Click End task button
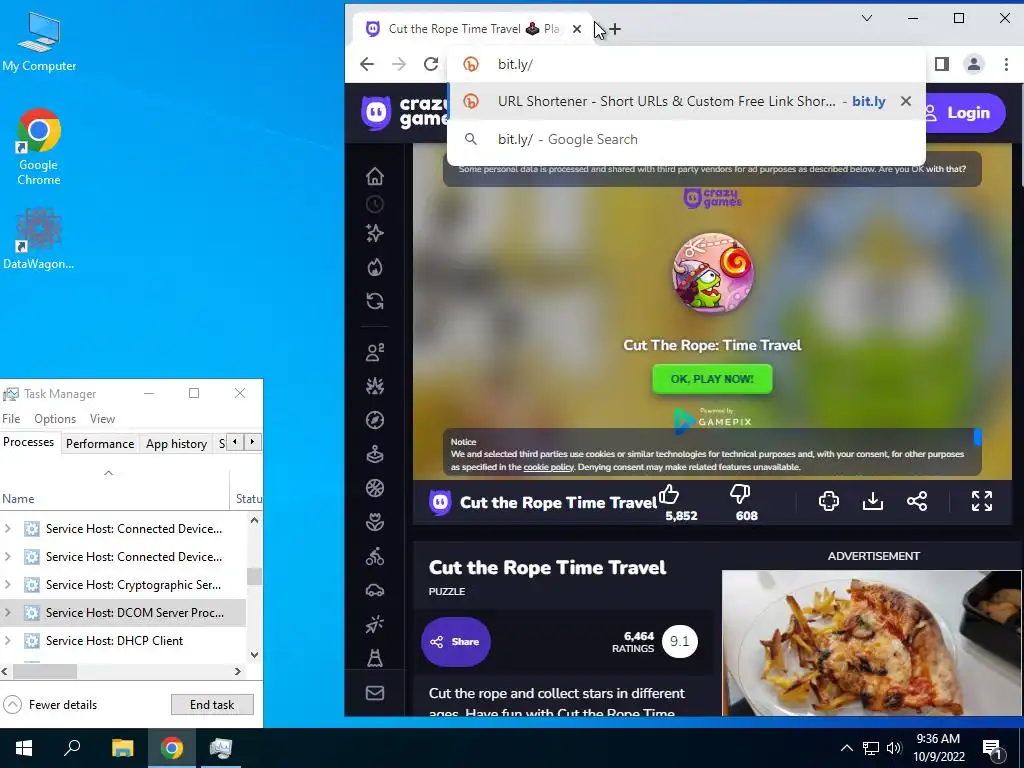 pos(212,705)
